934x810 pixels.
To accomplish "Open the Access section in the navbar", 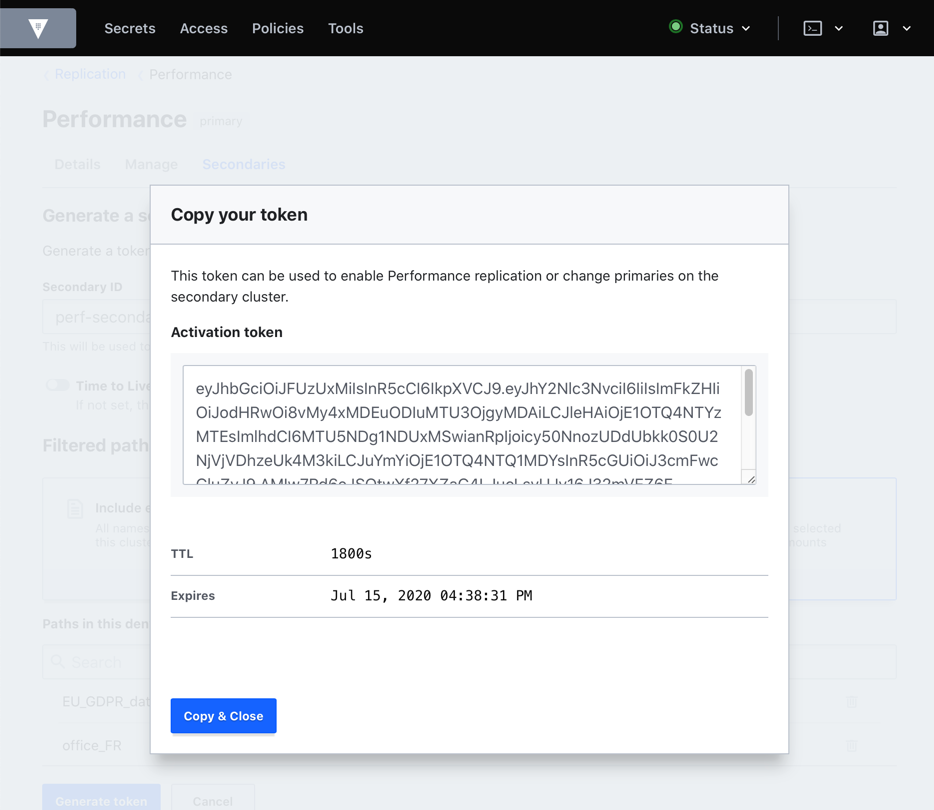I will click(x=204, y=28).
